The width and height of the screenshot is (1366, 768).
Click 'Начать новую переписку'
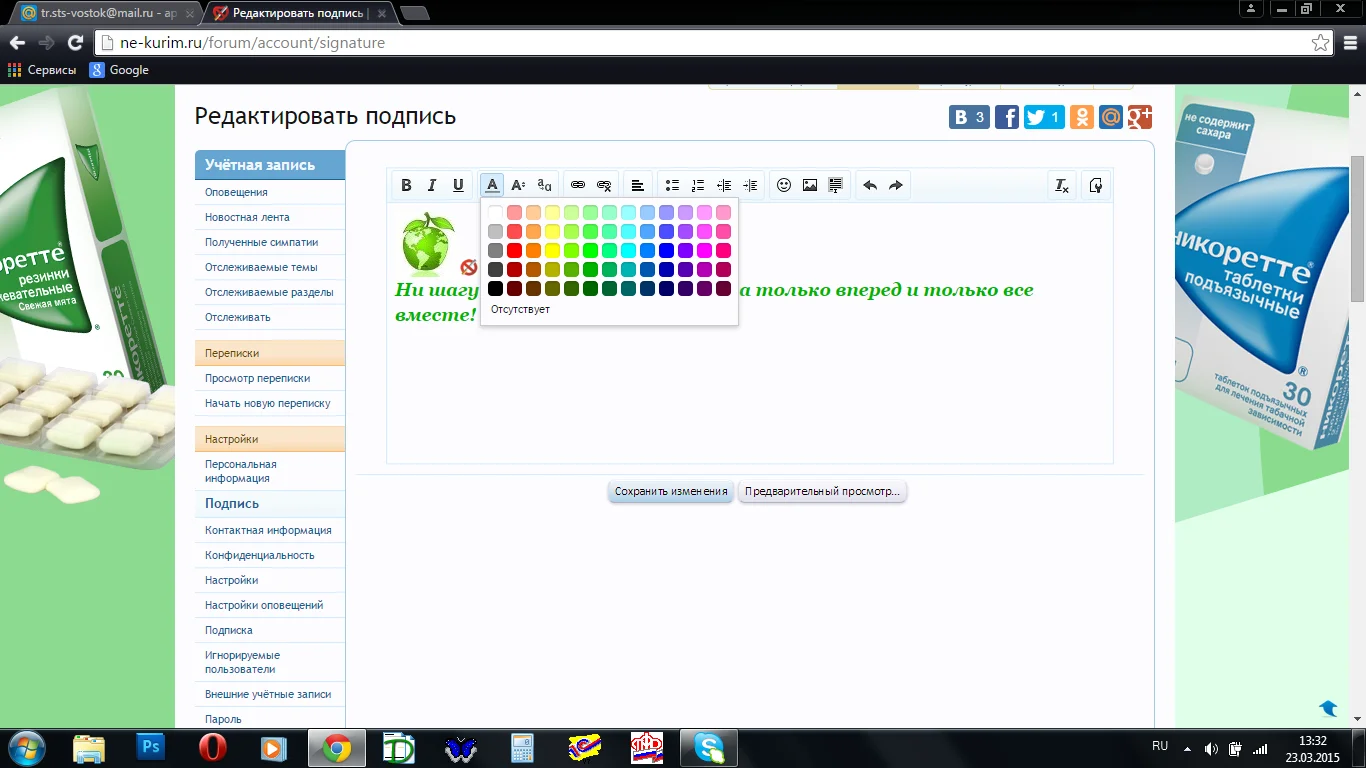pos(267,403)
